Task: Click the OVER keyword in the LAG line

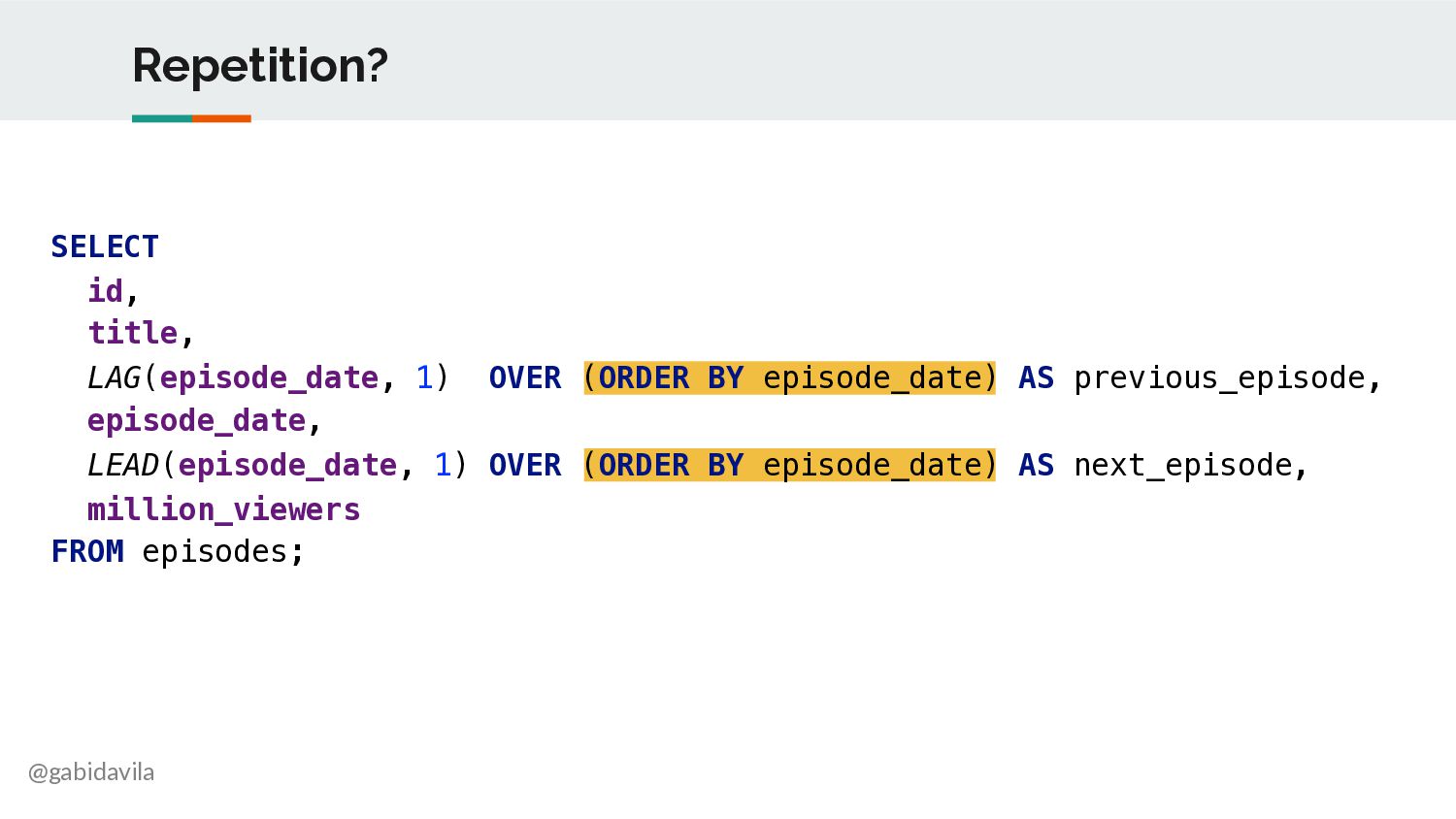Action: tap(525, 377)
